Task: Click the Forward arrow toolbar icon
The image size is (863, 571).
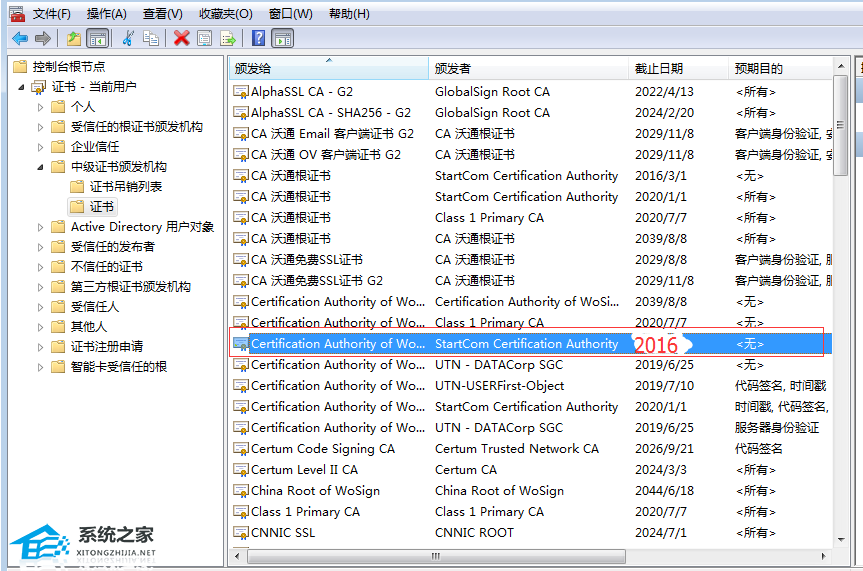Action: click(x=42, y=39)
